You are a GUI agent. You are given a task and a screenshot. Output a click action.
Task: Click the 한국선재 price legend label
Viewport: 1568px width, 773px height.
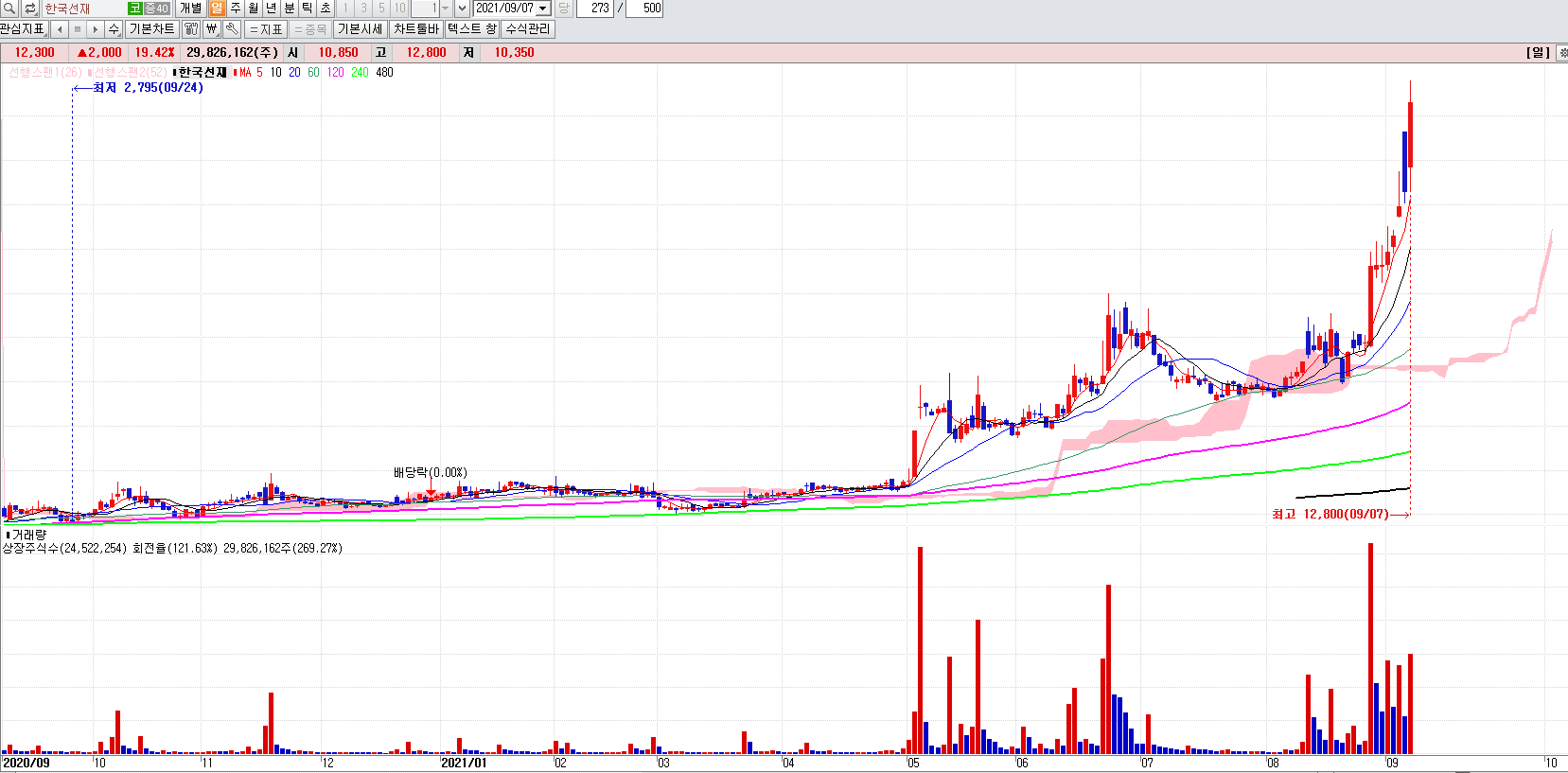(201, 73)
